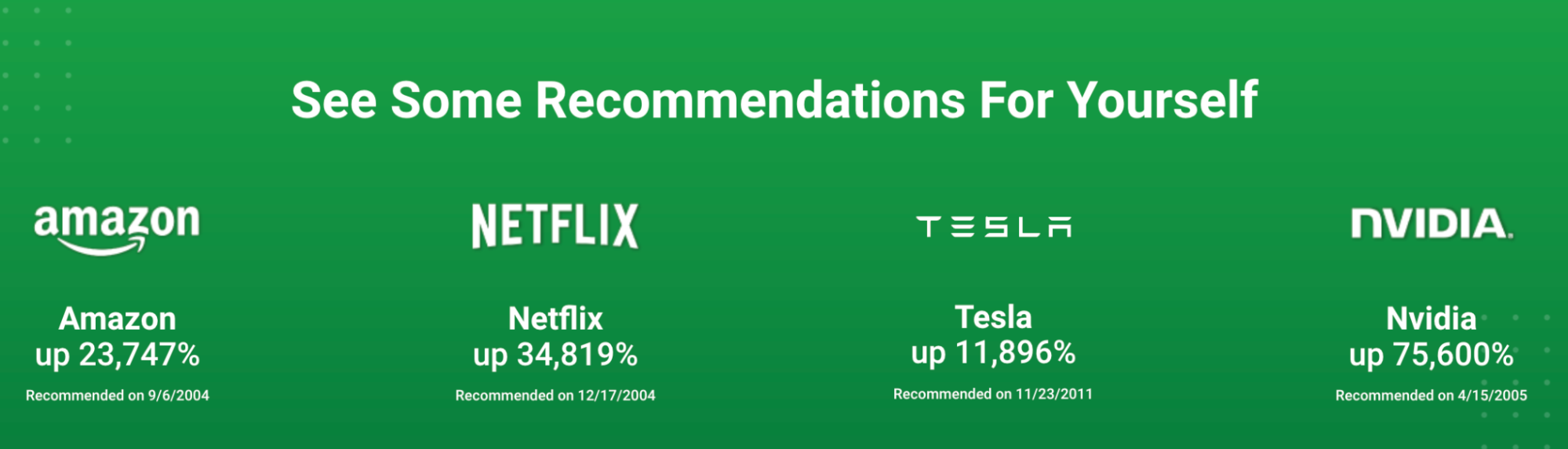
Task: Click the Netflix logo
Action: (555, 226)
